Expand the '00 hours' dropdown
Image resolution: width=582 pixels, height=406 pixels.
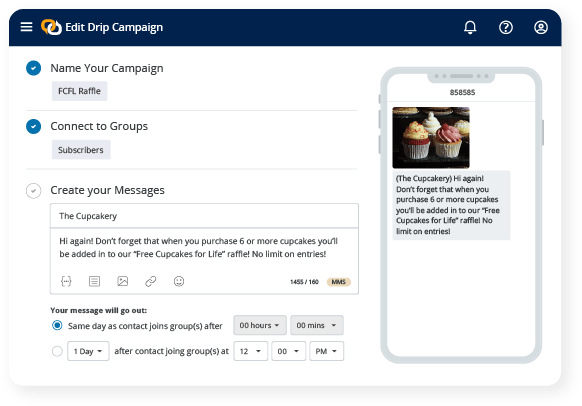[x=260, y=325]
